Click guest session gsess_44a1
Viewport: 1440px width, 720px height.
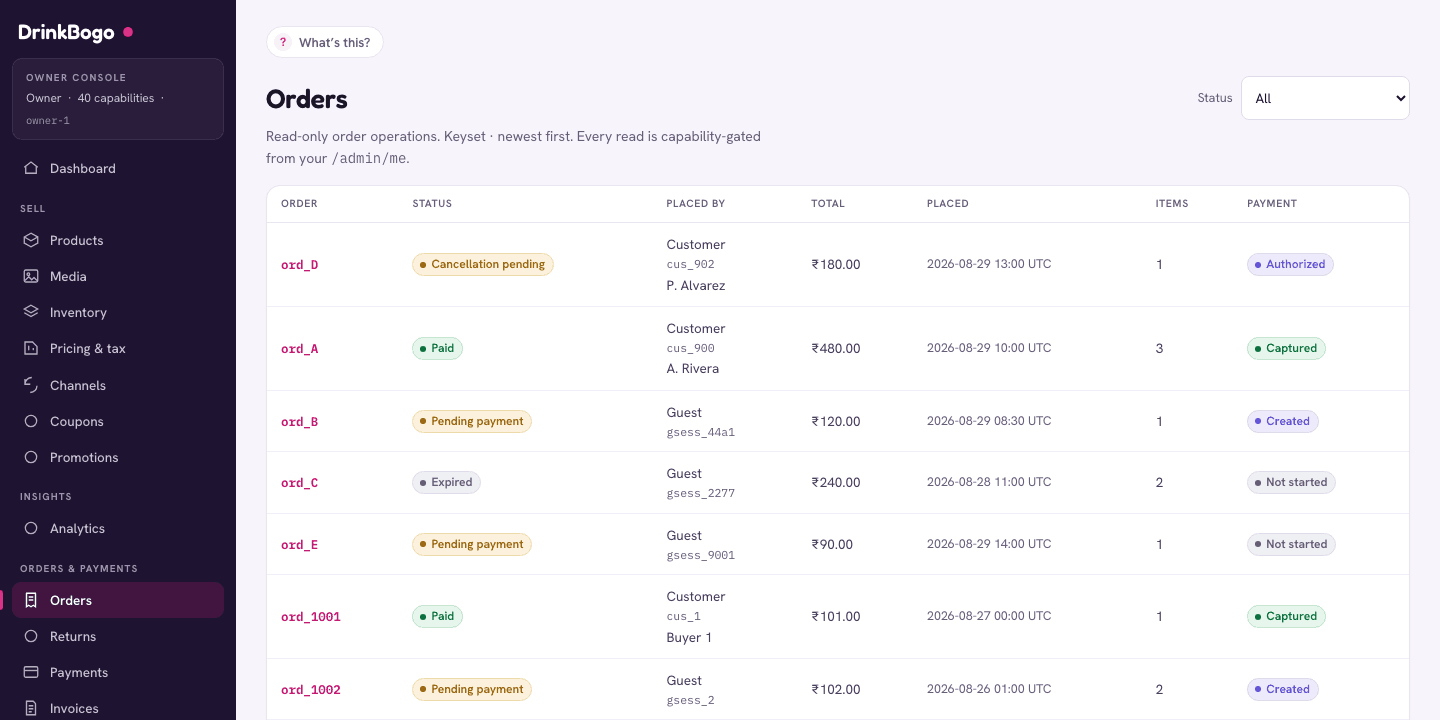701,433
